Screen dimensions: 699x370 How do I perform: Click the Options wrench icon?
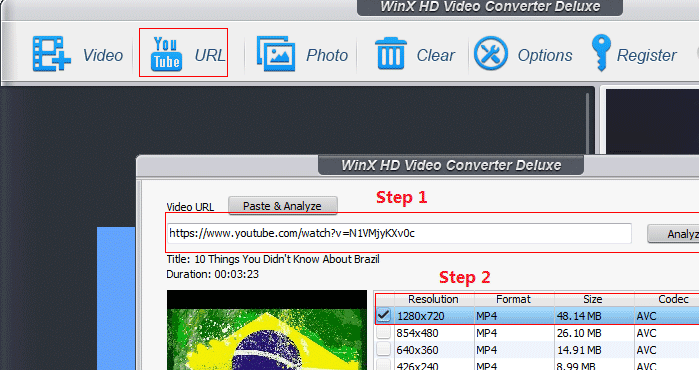(x=491, y=54)
